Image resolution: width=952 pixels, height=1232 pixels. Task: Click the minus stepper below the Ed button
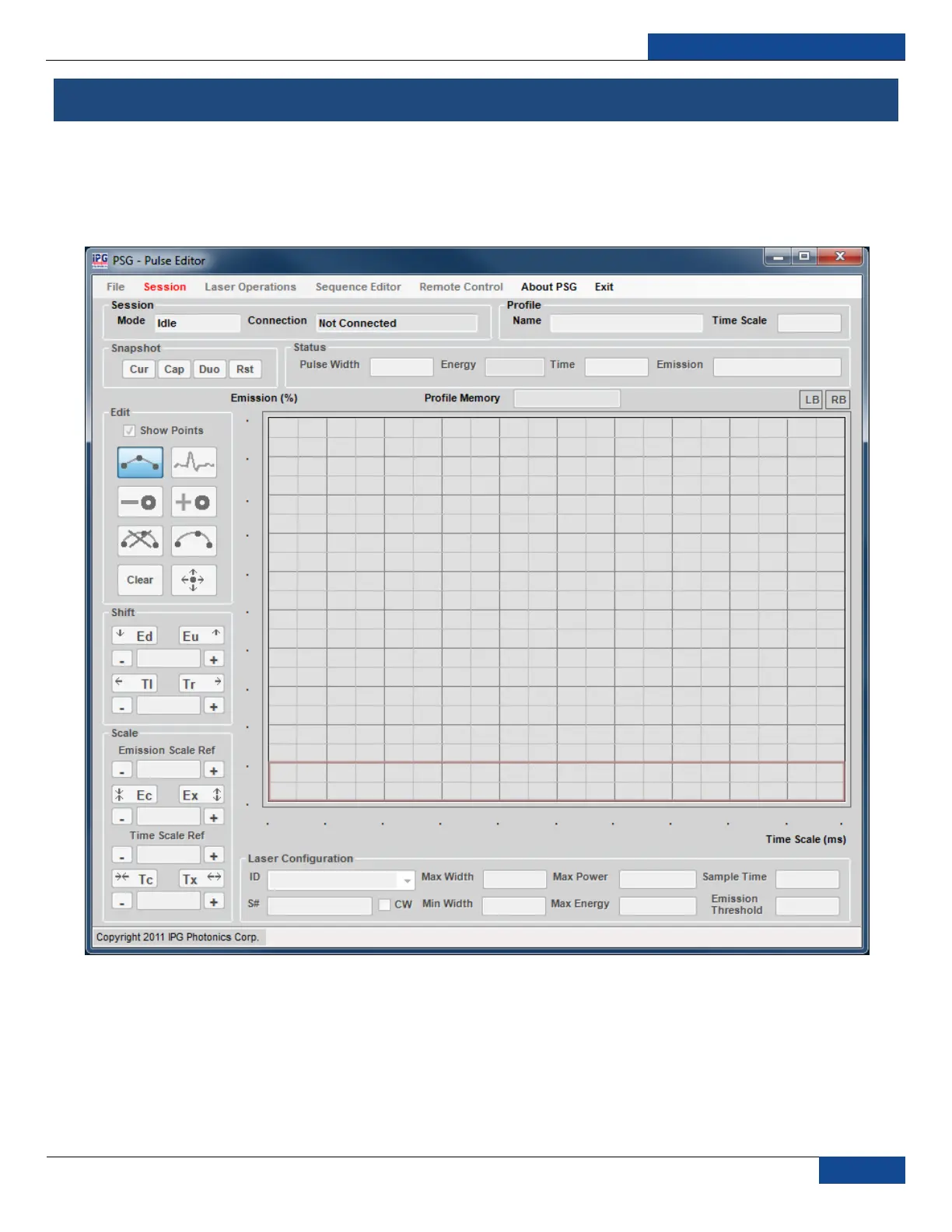click(x=122, y=660)
